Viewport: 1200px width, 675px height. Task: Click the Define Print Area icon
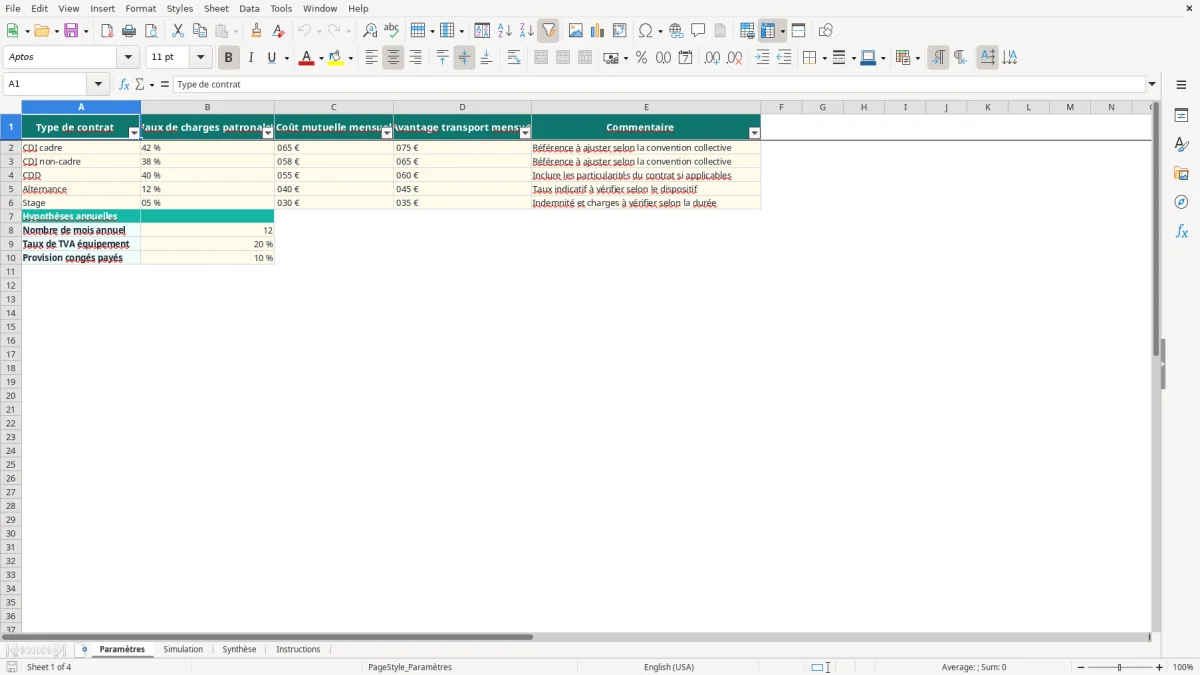(x=747, y=31)
